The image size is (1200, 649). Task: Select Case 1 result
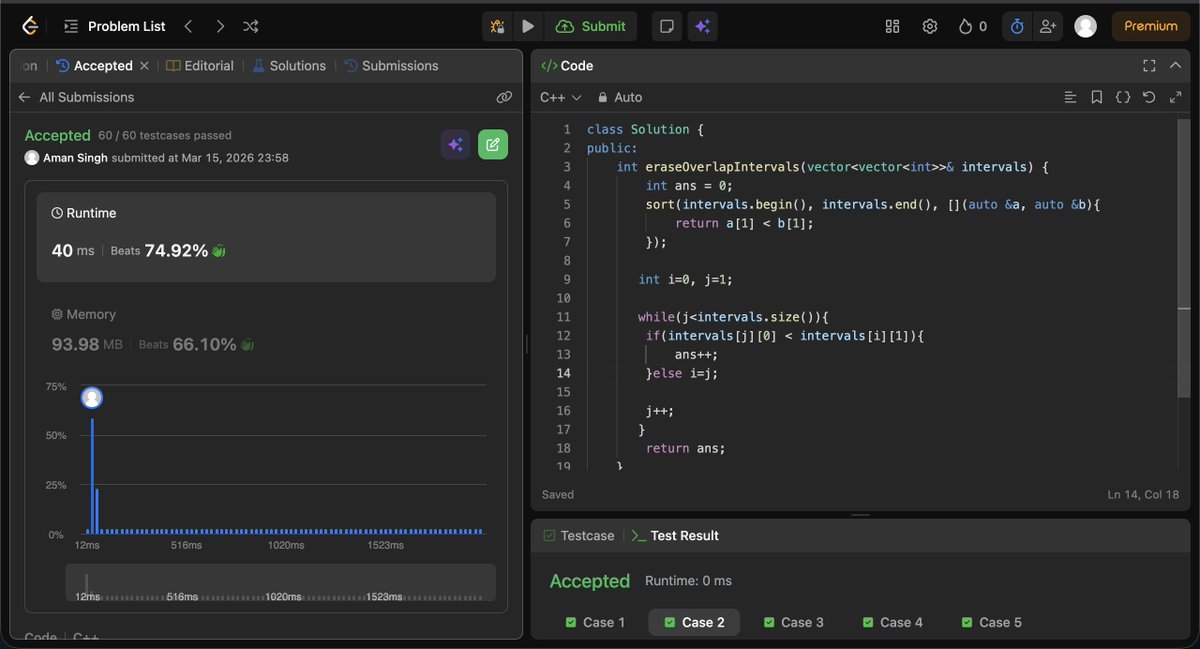click(x=595, y=622)
